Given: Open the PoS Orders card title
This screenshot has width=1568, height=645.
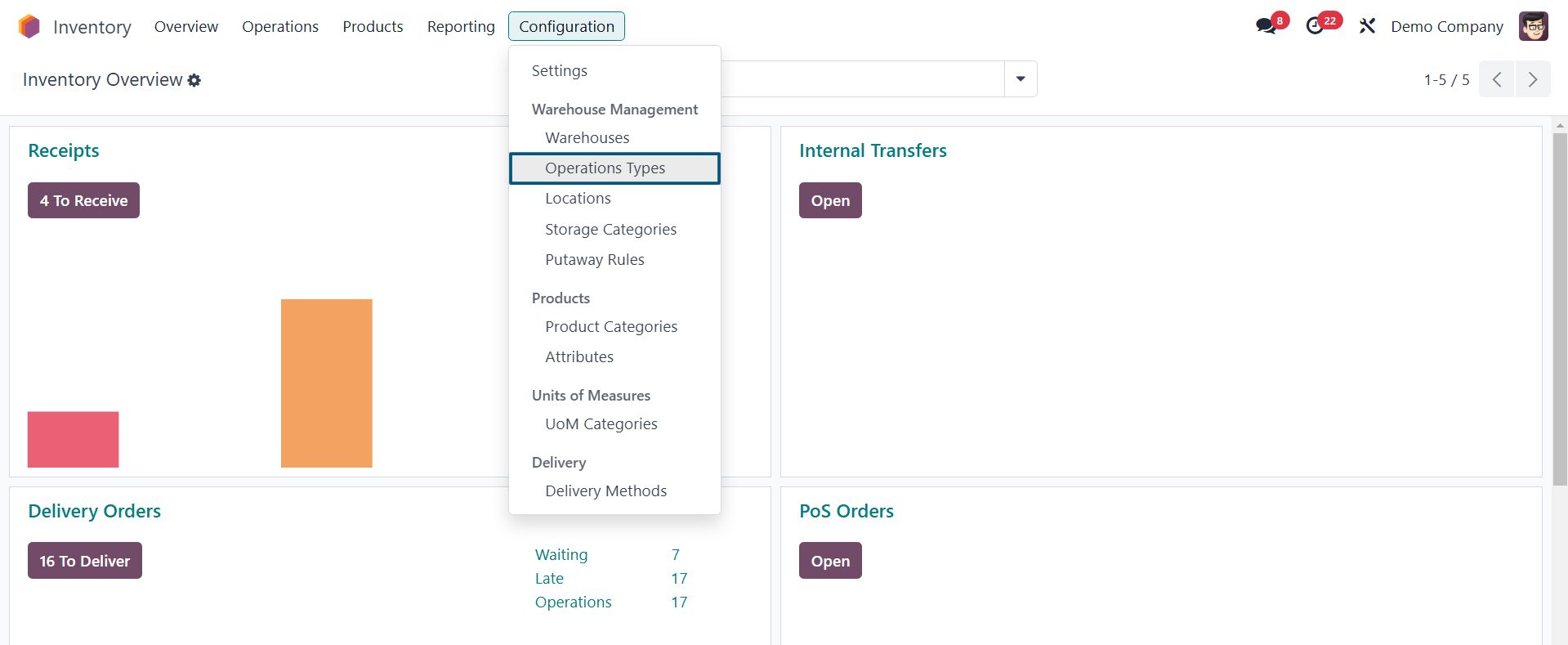Looking at the screenshot, I should [x=847, y=511].
